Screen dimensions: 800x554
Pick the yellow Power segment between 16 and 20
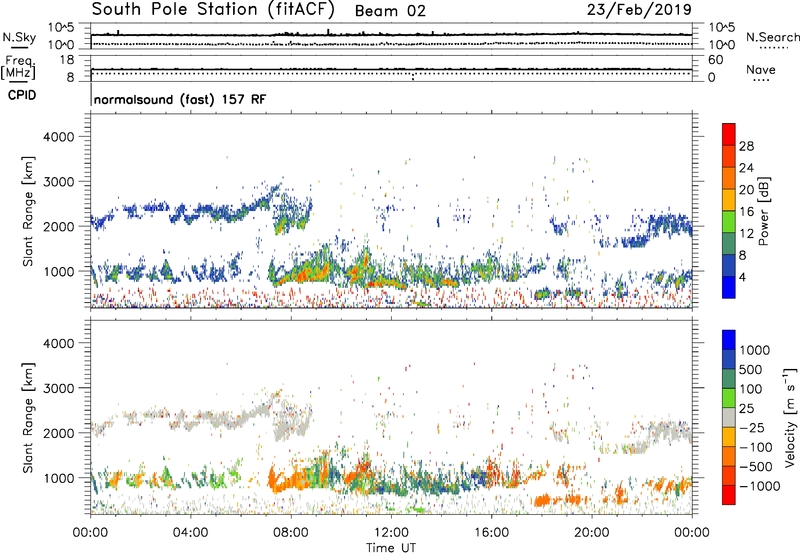(729, 199)
